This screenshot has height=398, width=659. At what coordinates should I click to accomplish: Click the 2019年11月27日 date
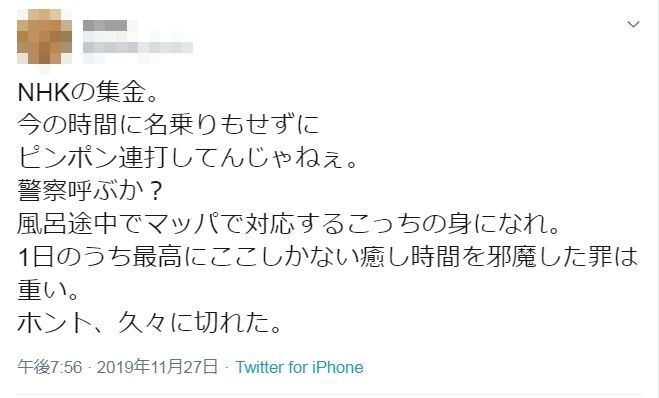tap(157, 367)
